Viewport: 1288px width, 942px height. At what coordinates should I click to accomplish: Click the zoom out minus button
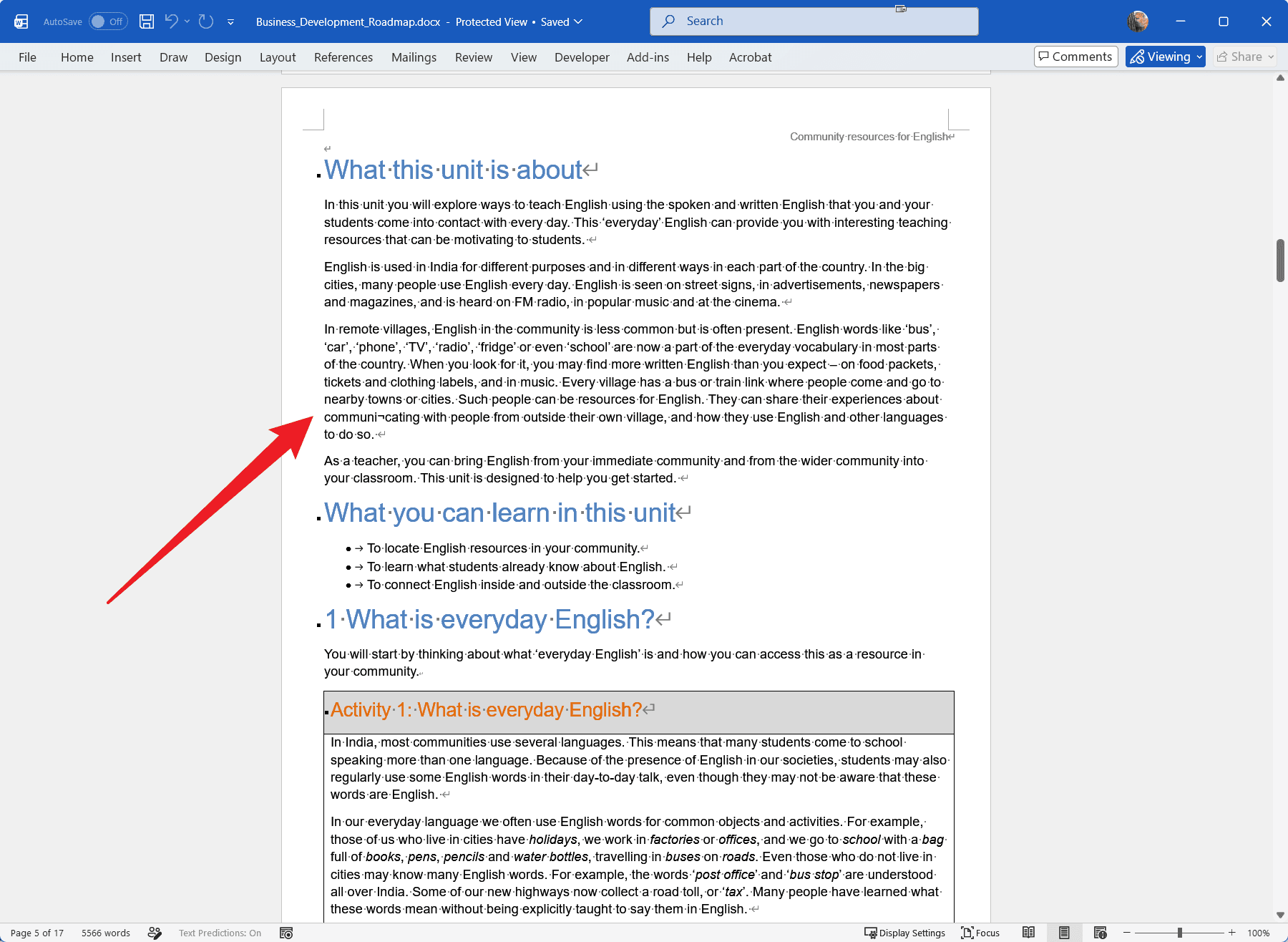[1127, 933]
